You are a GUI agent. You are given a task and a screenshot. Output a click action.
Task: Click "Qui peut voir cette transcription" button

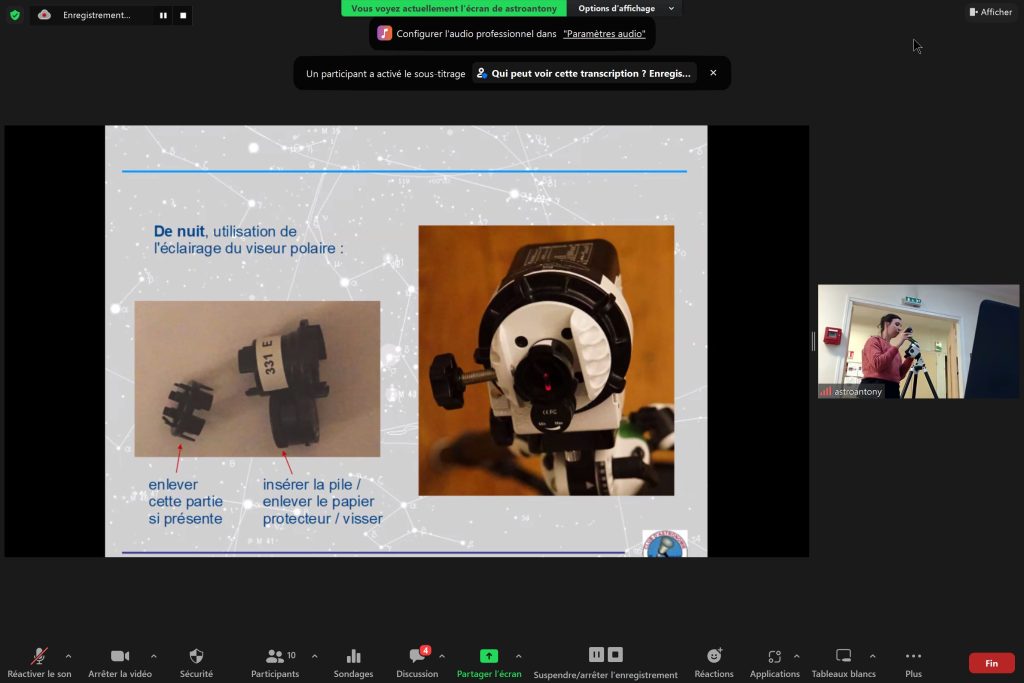click(584, 73)
